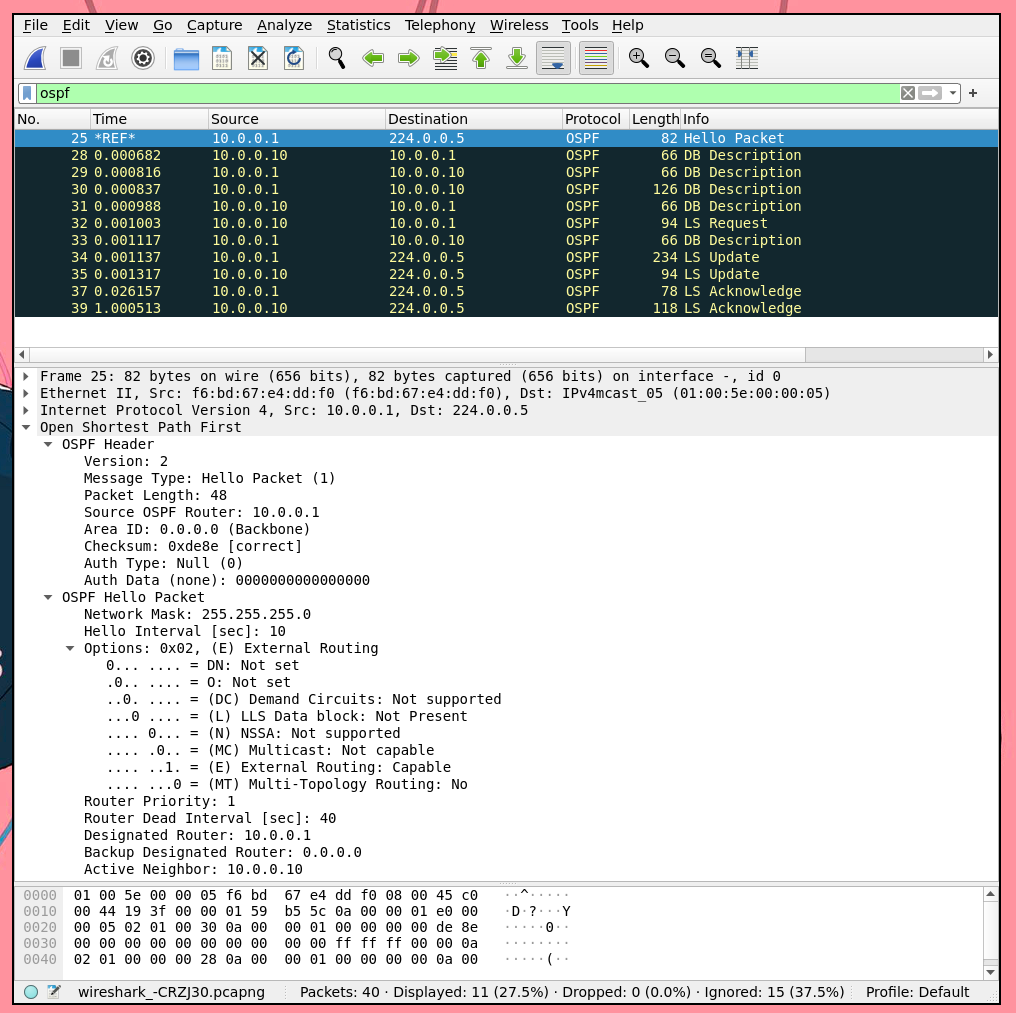Open the Statistics menu
The height and width of the screenshot is (1013, 1016).
tap(358, 25)
